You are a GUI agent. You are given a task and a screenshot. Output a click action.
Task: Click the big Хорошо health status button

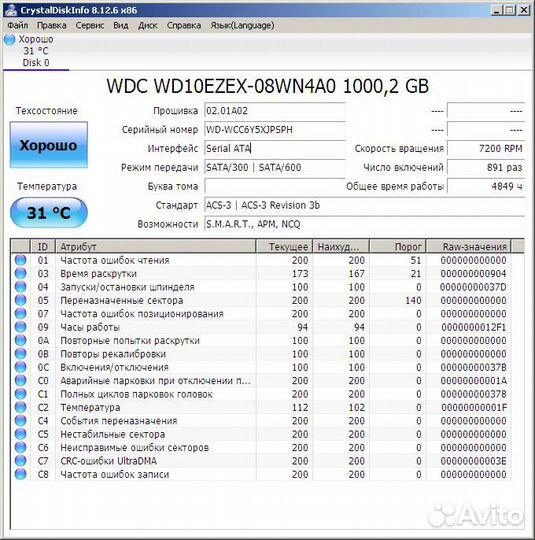click(49, 145)
